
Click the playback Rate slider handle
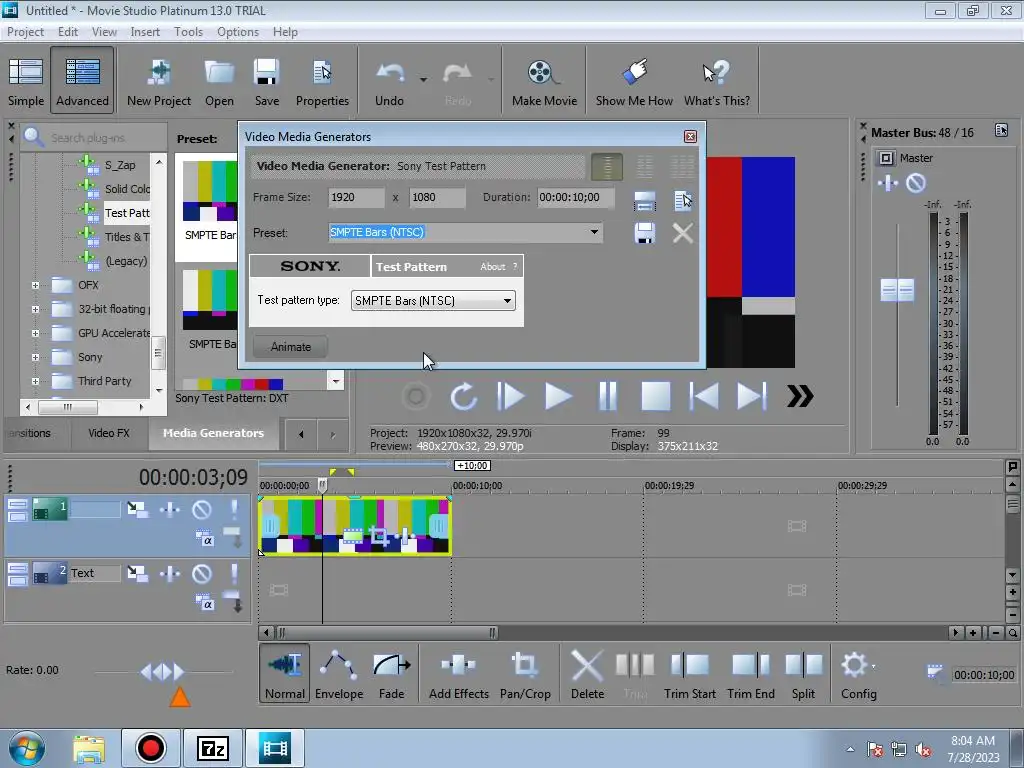coord(163,671)
